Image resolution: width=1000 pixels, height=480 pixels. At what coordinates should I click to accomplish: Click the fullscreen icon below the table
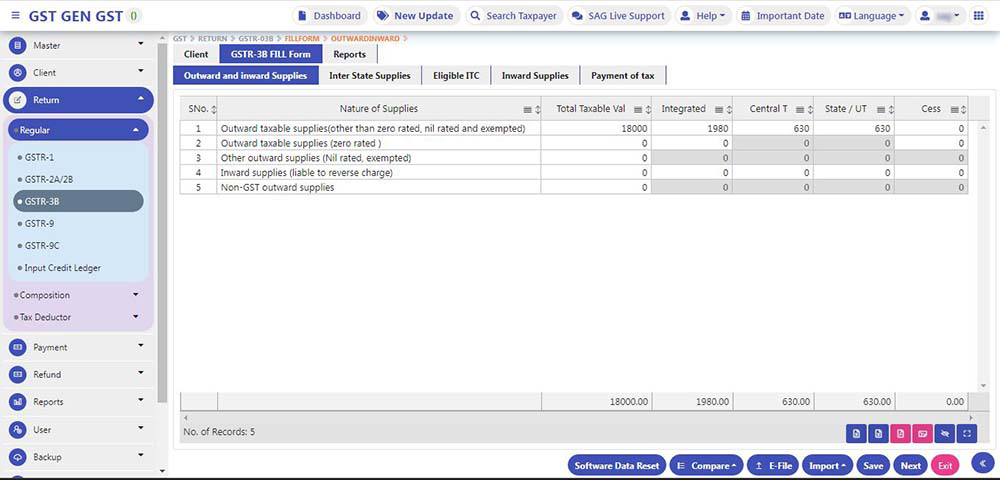click(x=967, y=433)
